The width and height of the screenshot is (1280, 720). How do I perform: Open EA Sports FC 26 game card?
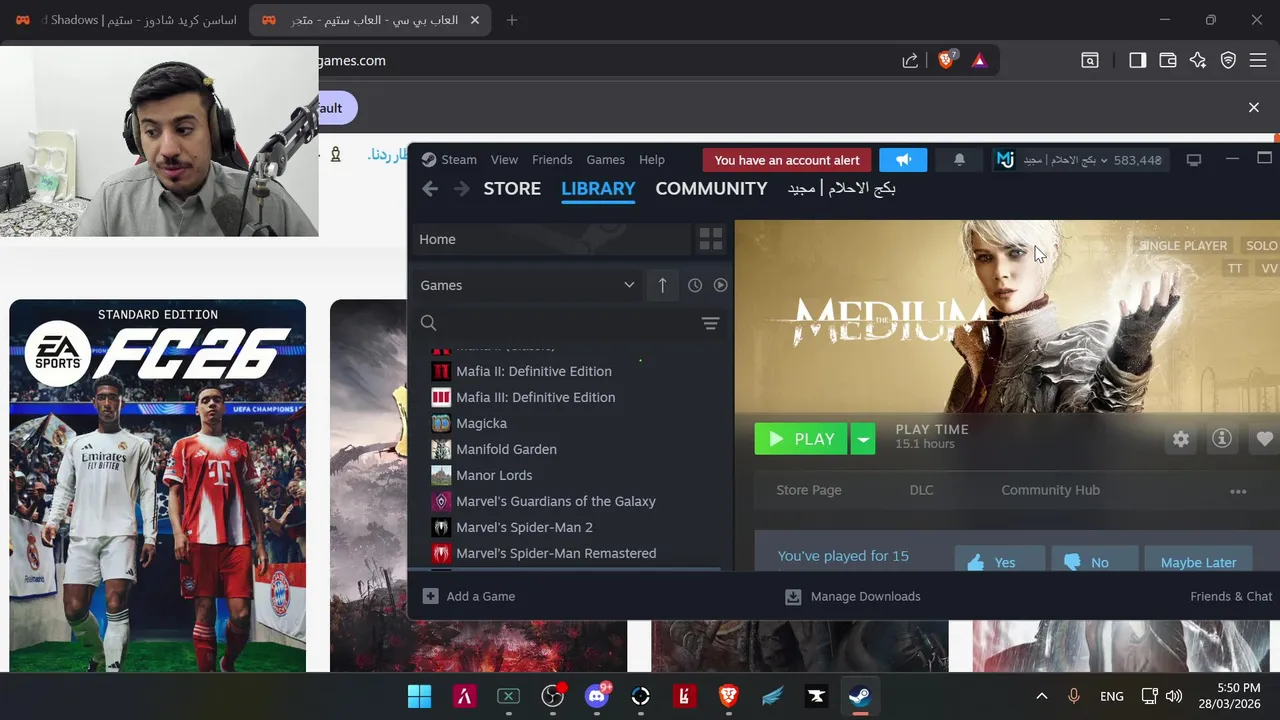pyautogui.click(x=158, y=486)
